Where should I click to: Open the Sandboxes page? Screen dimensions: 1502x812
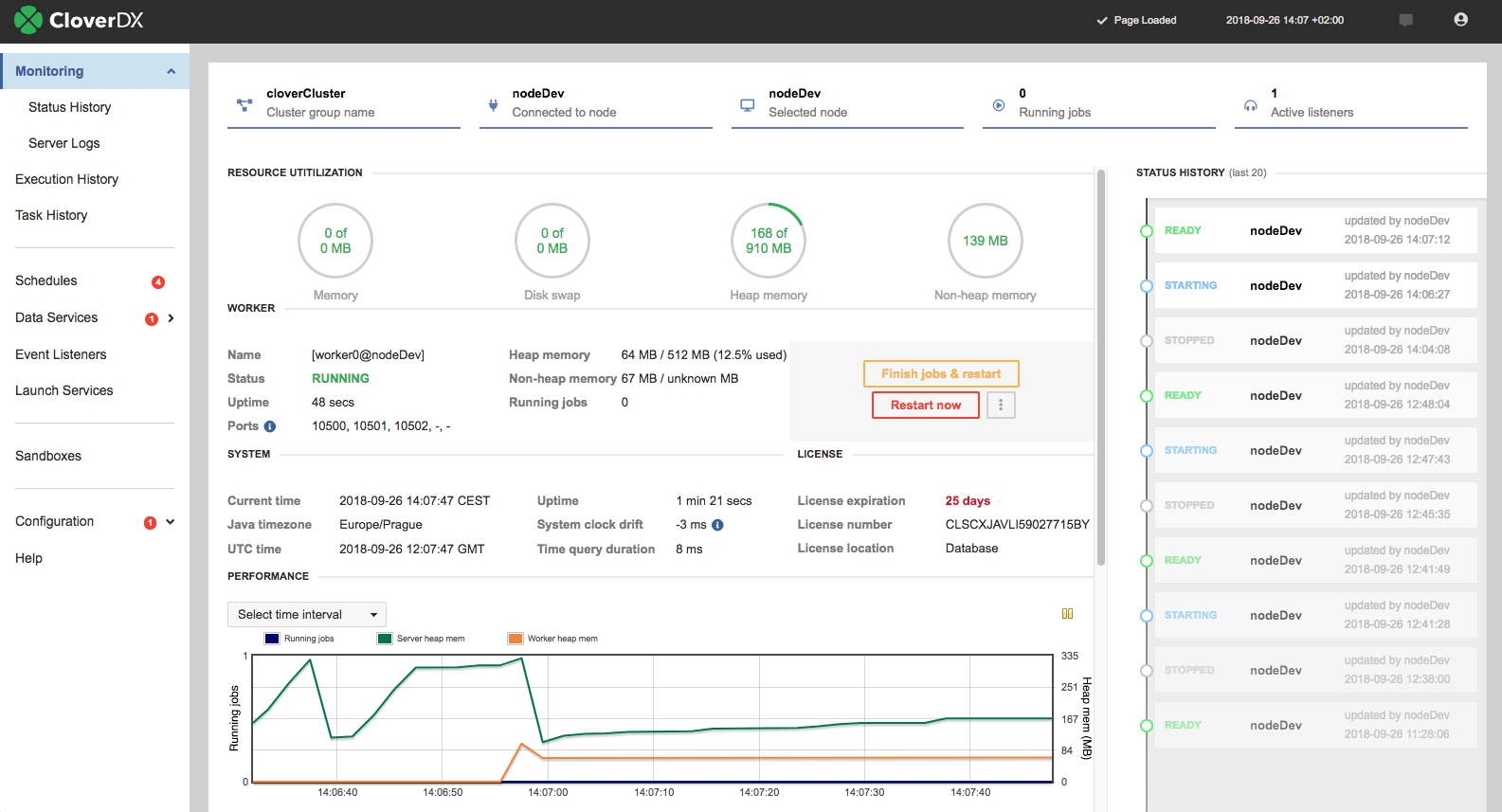click(x=48, y=456)
